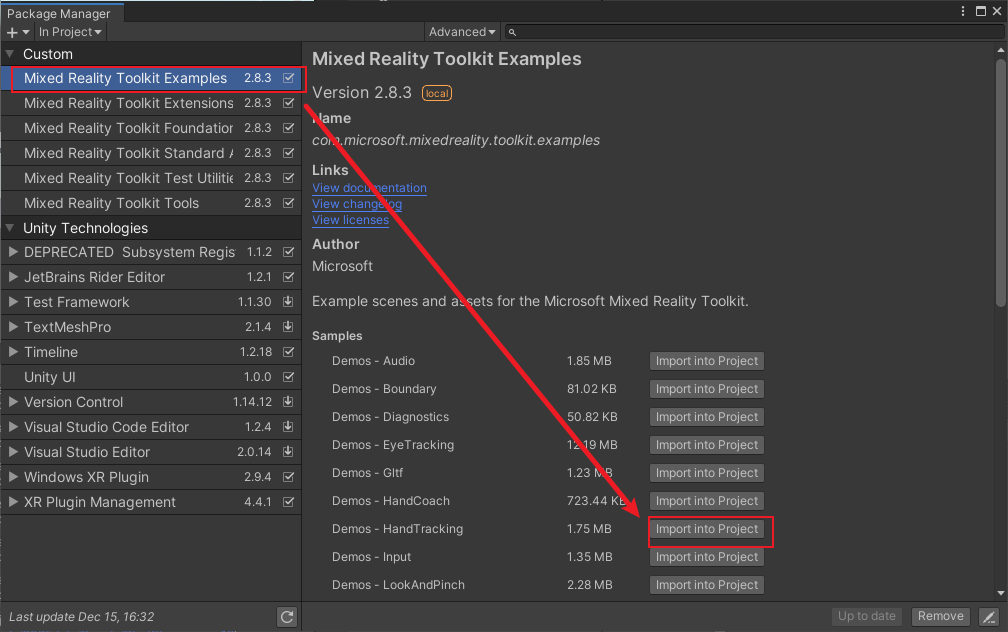Click the plus add package icon

click(x=17, y=32)
